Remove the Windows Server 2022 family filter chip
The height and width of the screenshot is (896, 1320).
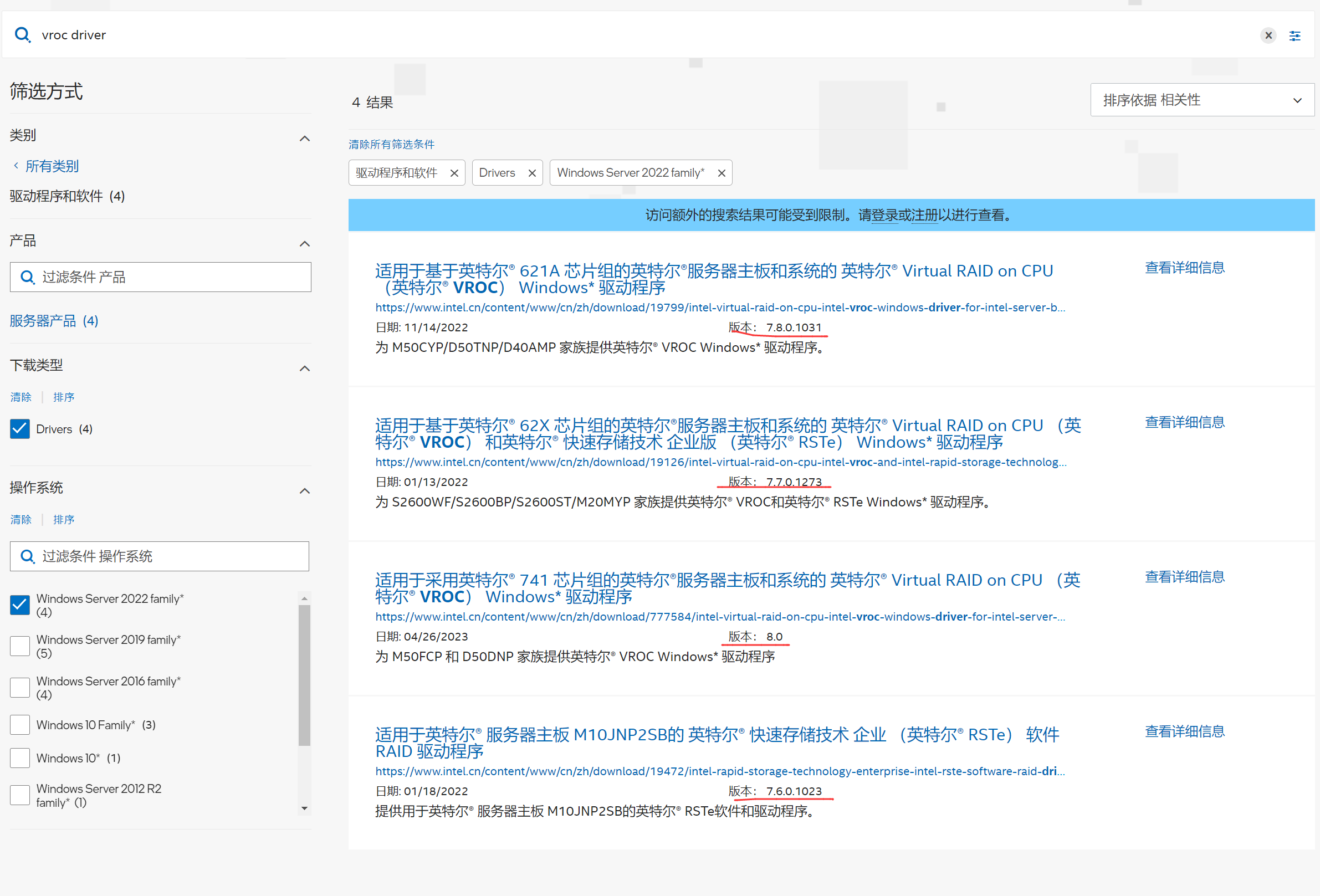(x=722, y=173)
